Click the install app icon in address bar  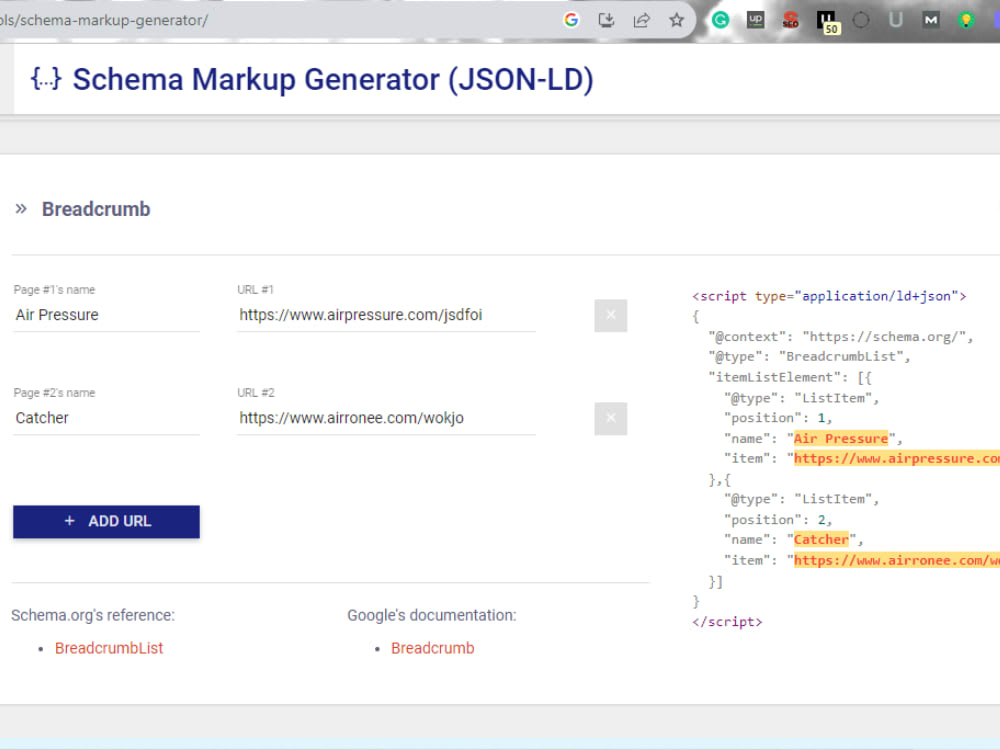tap(606, 20)
